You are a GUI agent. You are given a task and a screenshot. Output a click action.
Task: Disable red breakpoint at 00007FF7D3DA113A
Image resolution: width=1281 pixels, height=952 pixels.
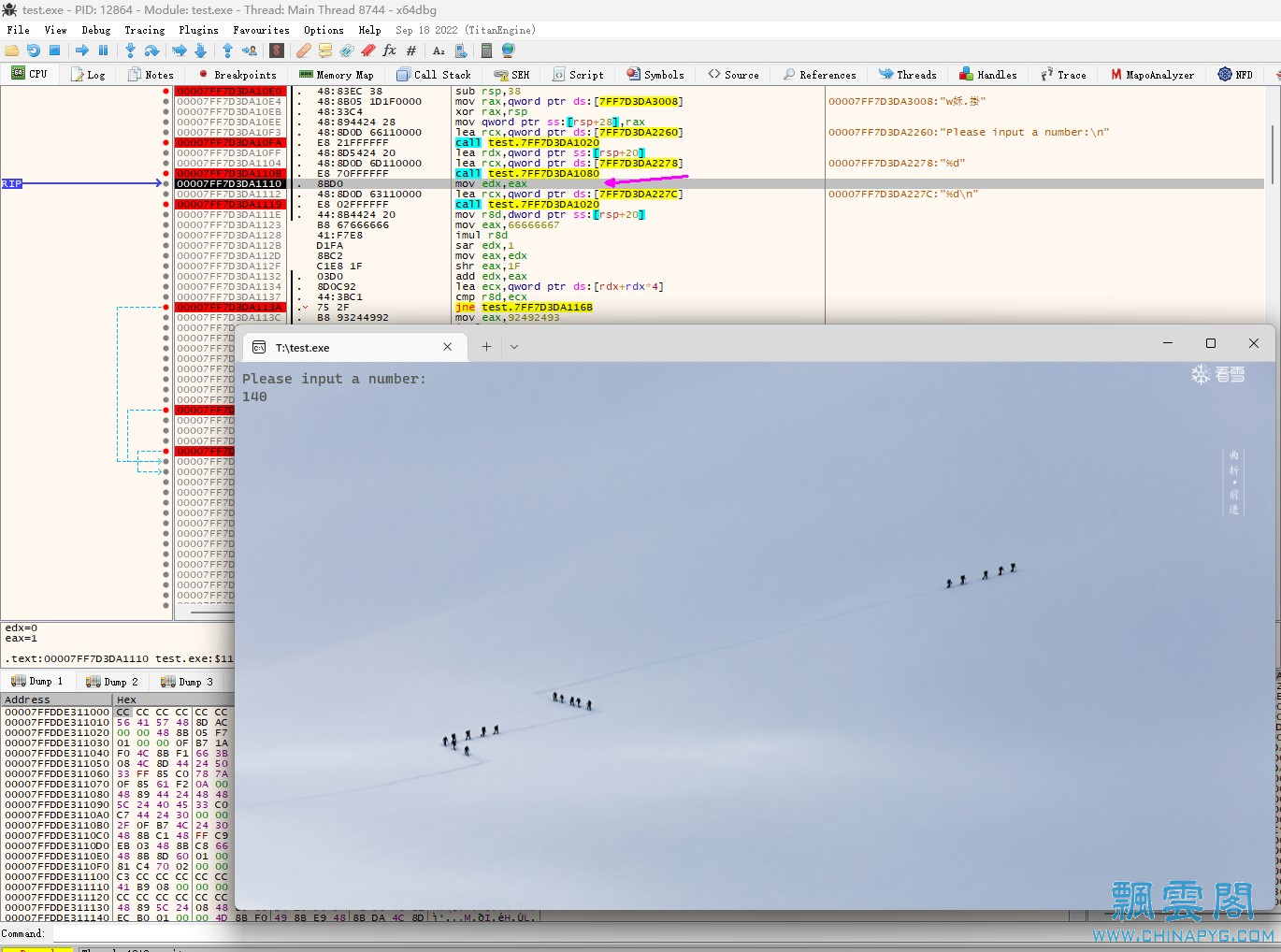point(166,308)
